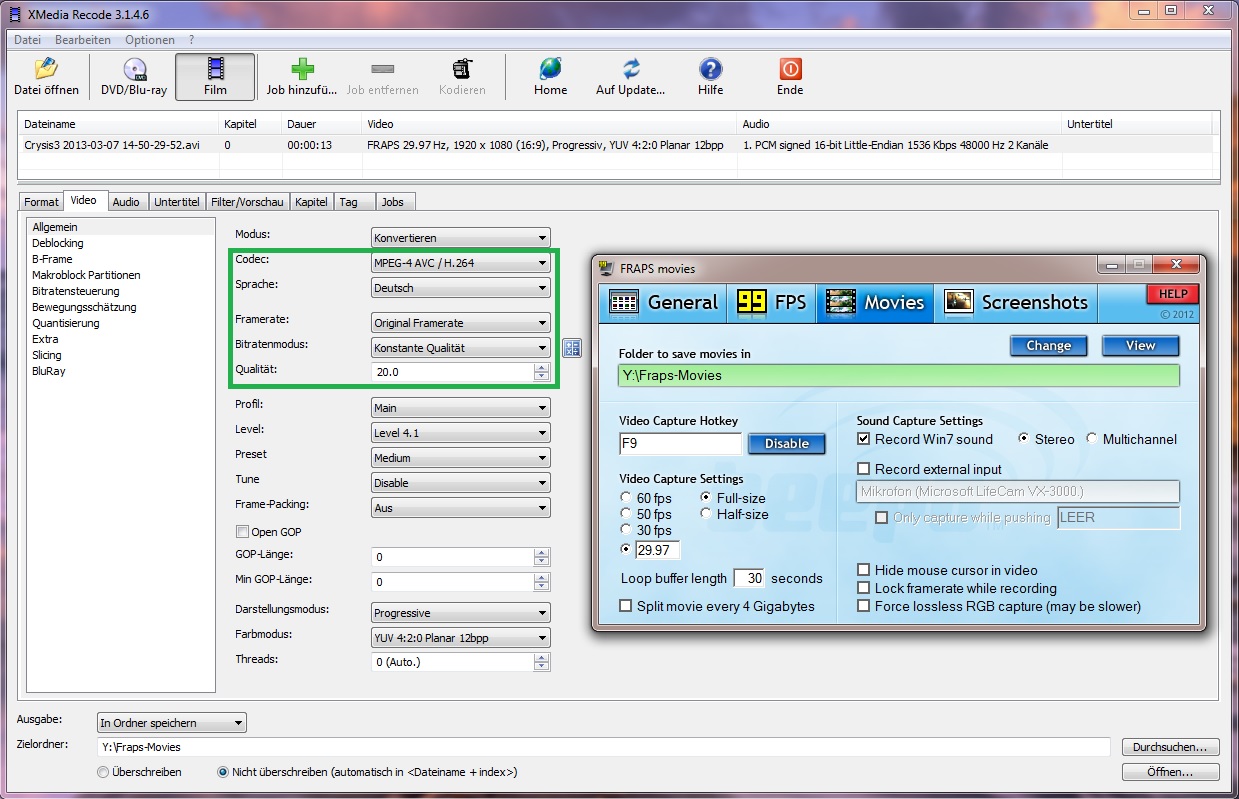The height and width of the screenshot is (799, 1239).
Task: Switch to the Filter/Vorschau tab
Action: pyautogui.click(x=248, y=202)
